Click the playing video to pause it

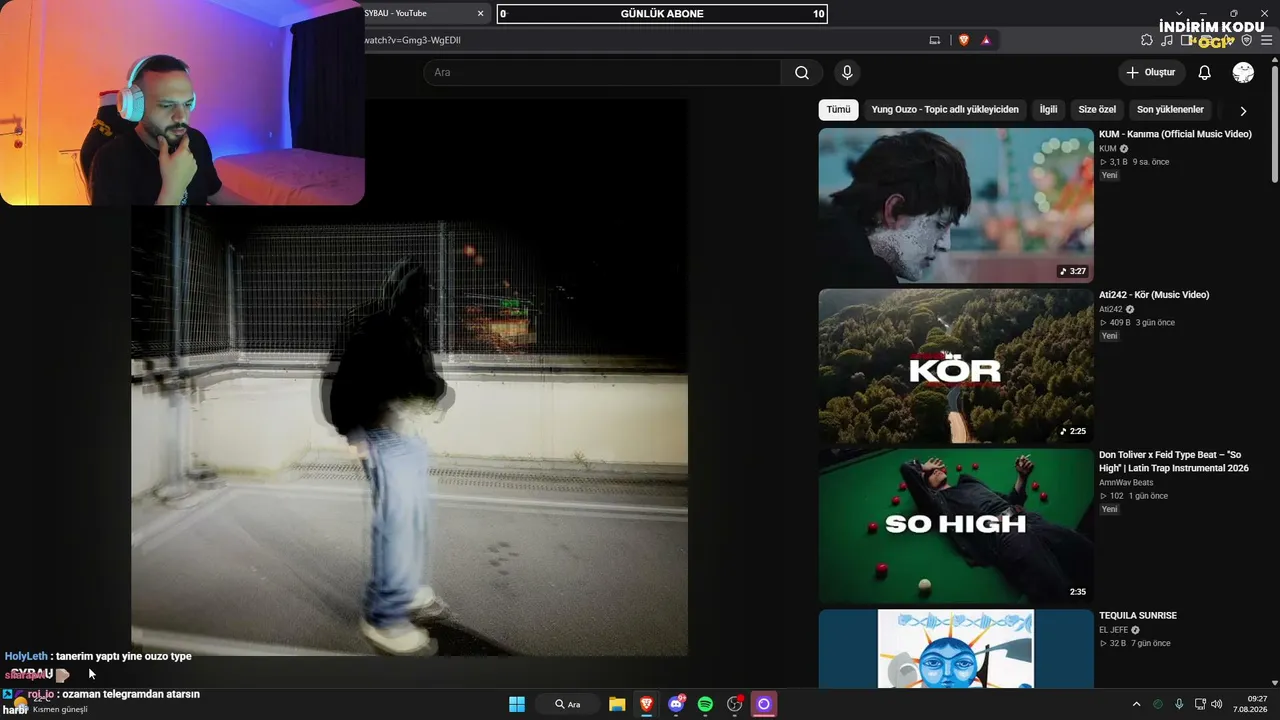(409, 377)
